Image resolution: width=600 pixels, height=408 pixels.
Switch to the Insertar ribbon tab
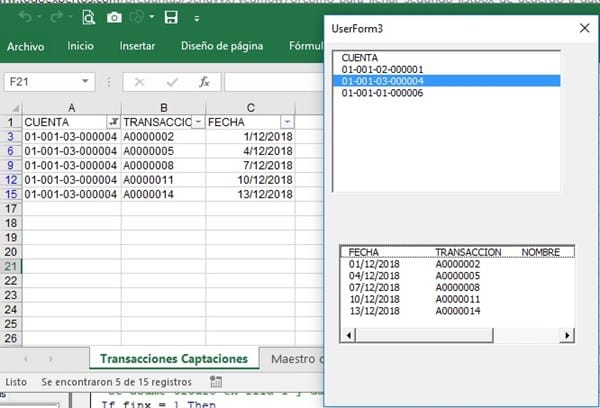(x=136, y=47)
